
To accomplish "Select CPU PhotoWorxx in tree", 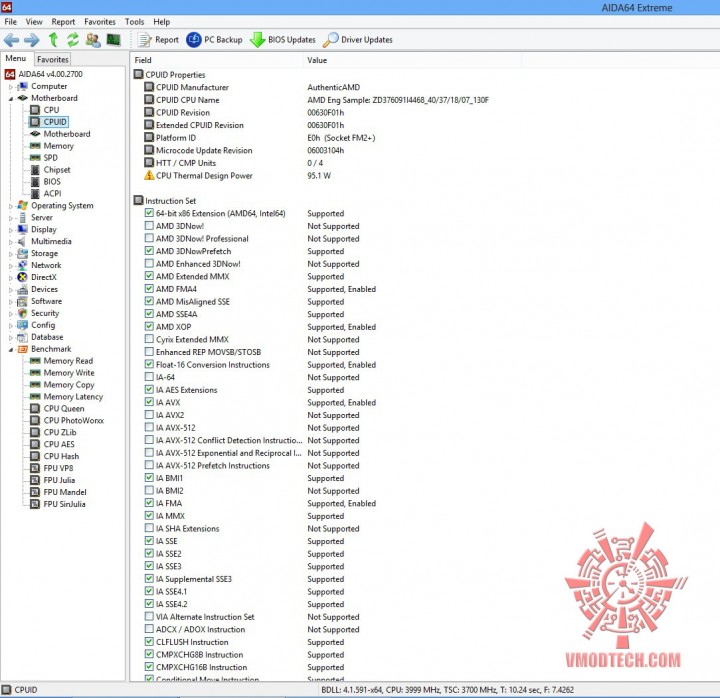I will click(73, 420).
